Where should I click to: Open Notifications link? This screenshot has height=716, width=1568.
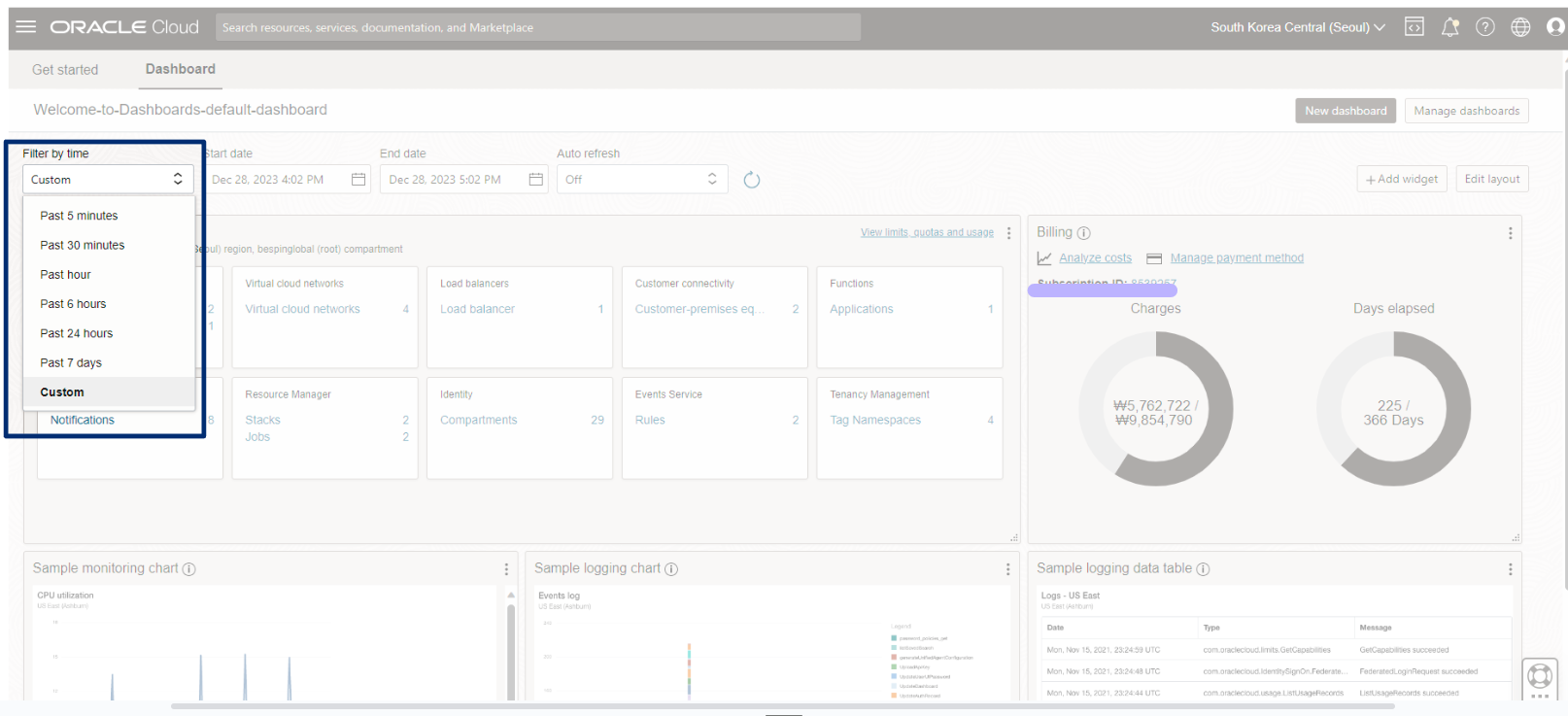click(83, 420)
